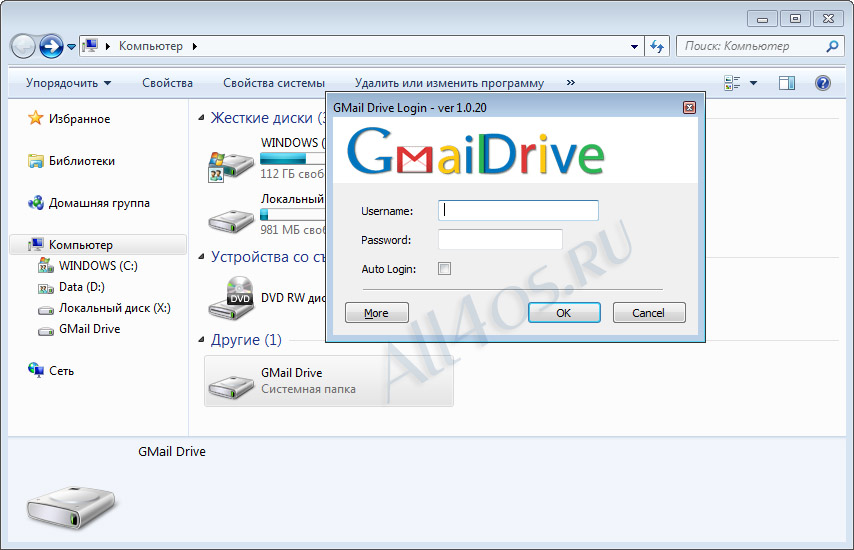Collapse the Жесткие диски group
The image size is (854, 550).
201,118
